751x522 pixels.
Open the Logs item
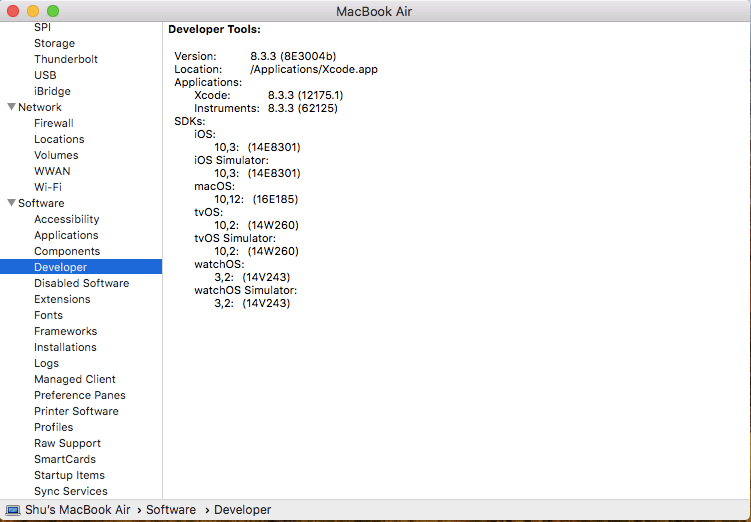46,363
